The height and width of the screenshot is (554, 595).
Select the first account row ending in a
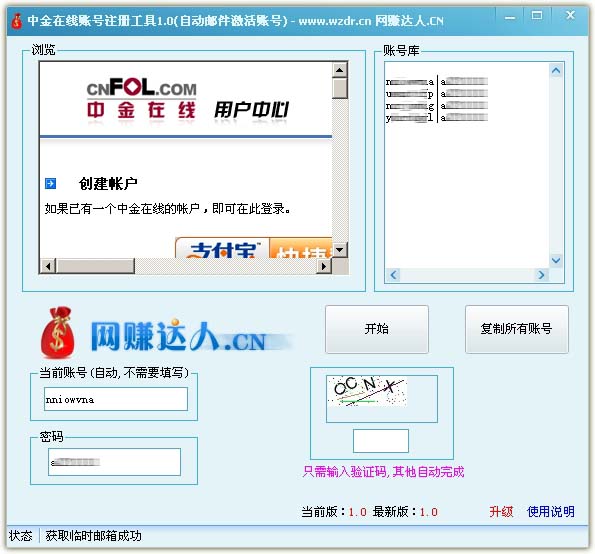coord(436,82)
